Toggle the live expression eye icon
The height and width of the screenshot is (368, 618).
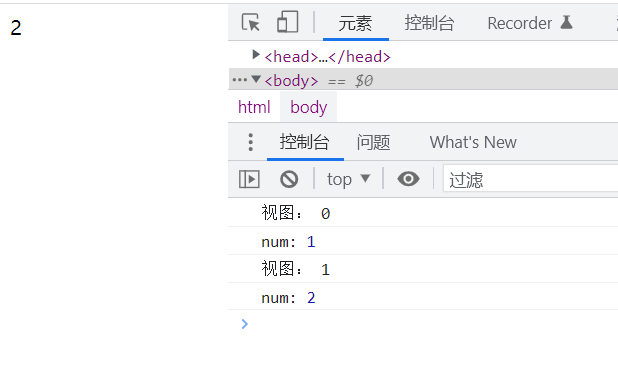408,179
